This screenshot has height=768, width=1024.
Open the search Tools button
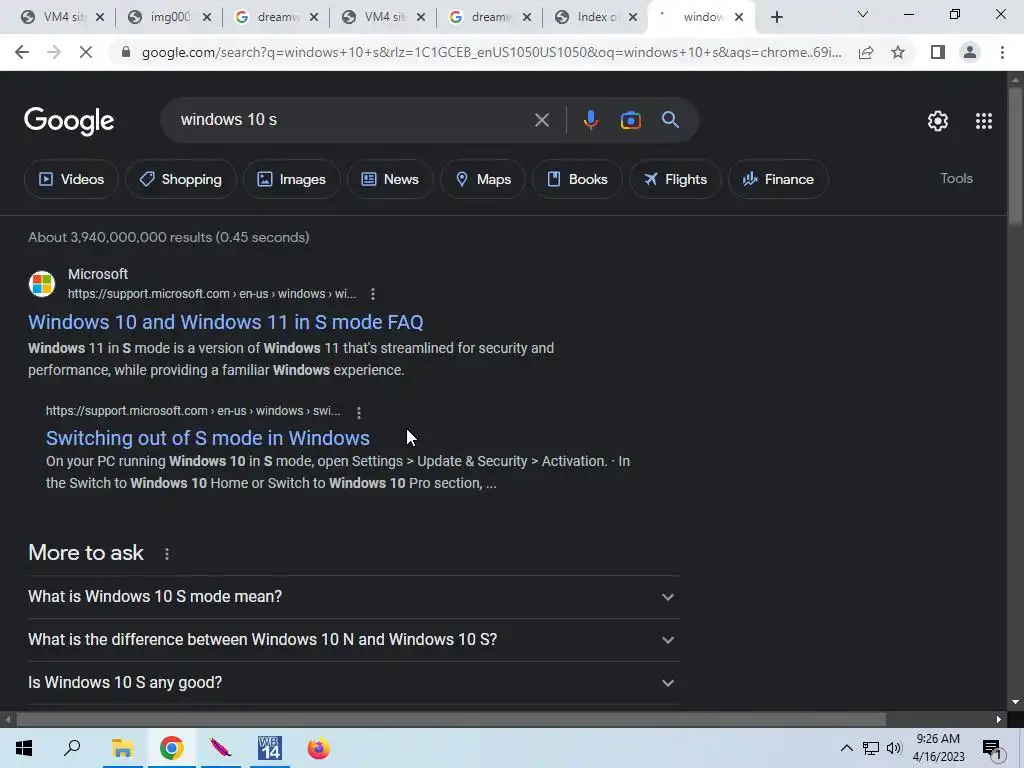coord(956,178)
